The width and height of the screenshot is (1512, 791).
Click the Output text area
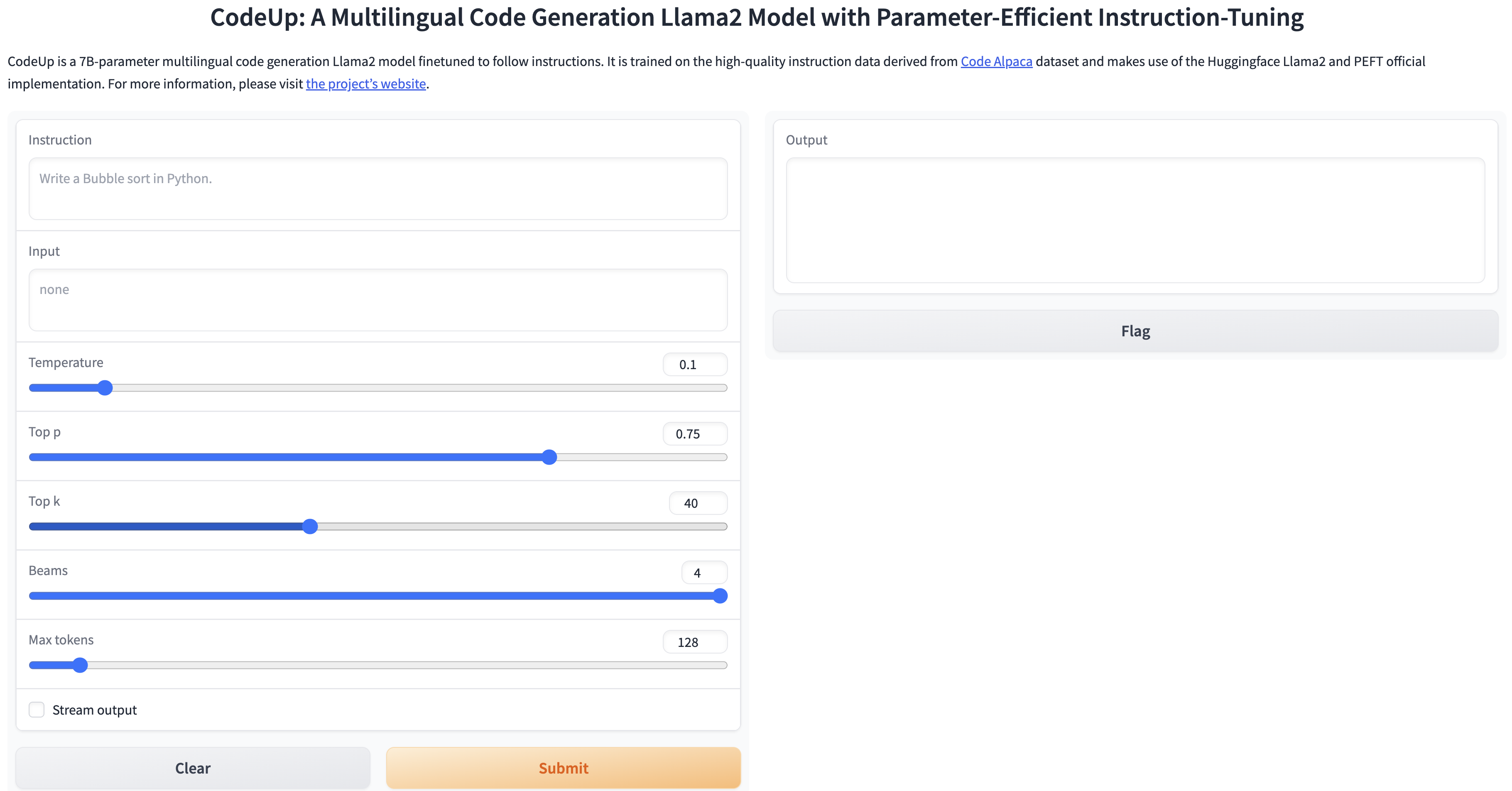pyautogui.click(x=1135, y=220)
